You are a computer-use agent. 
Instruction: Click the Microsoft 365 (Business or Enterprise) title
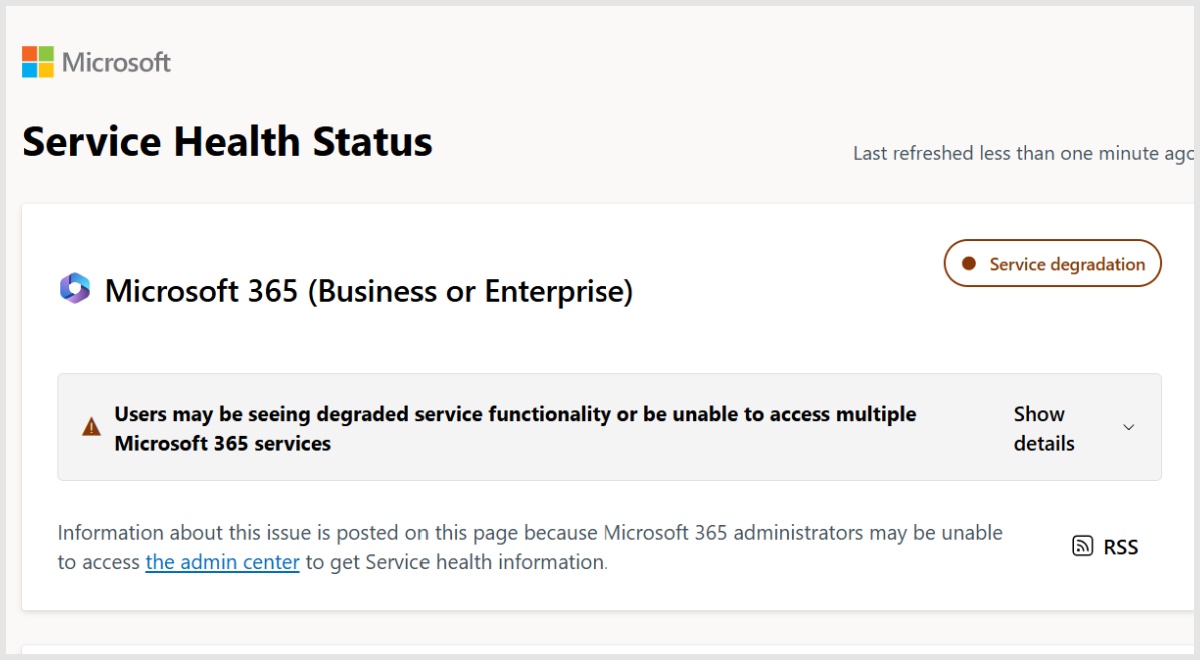coord(369,291)
